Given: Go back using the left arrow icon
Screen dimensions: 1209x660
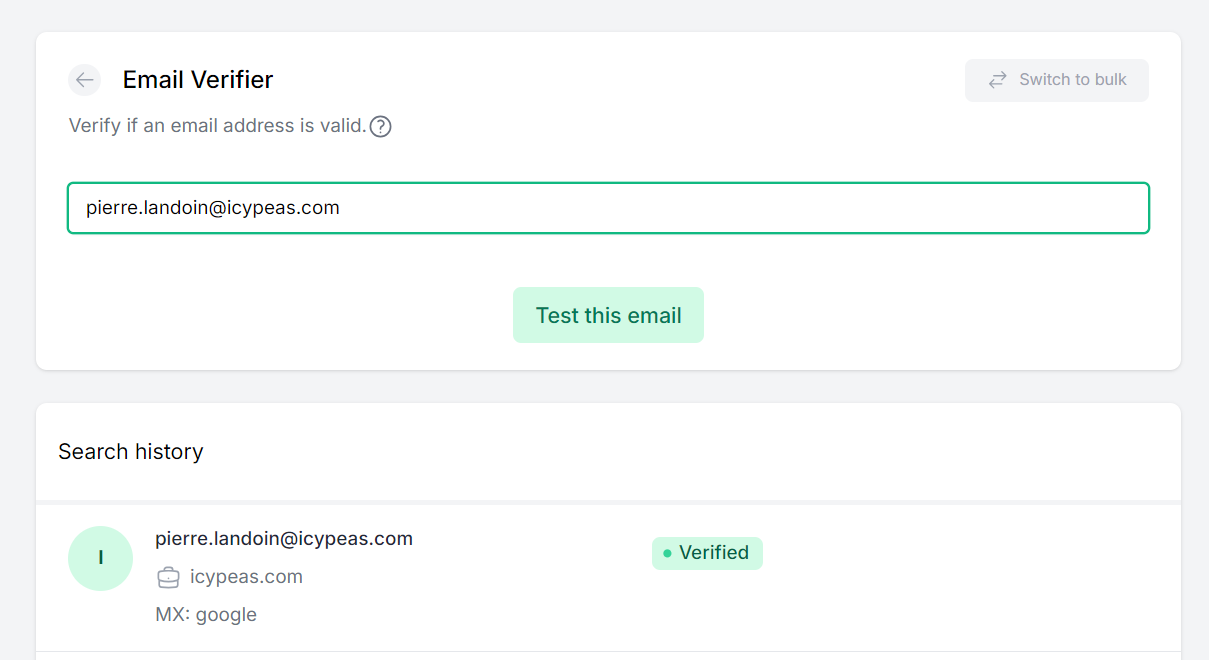Looking at the screenshot, I should [x=84, y=80].
